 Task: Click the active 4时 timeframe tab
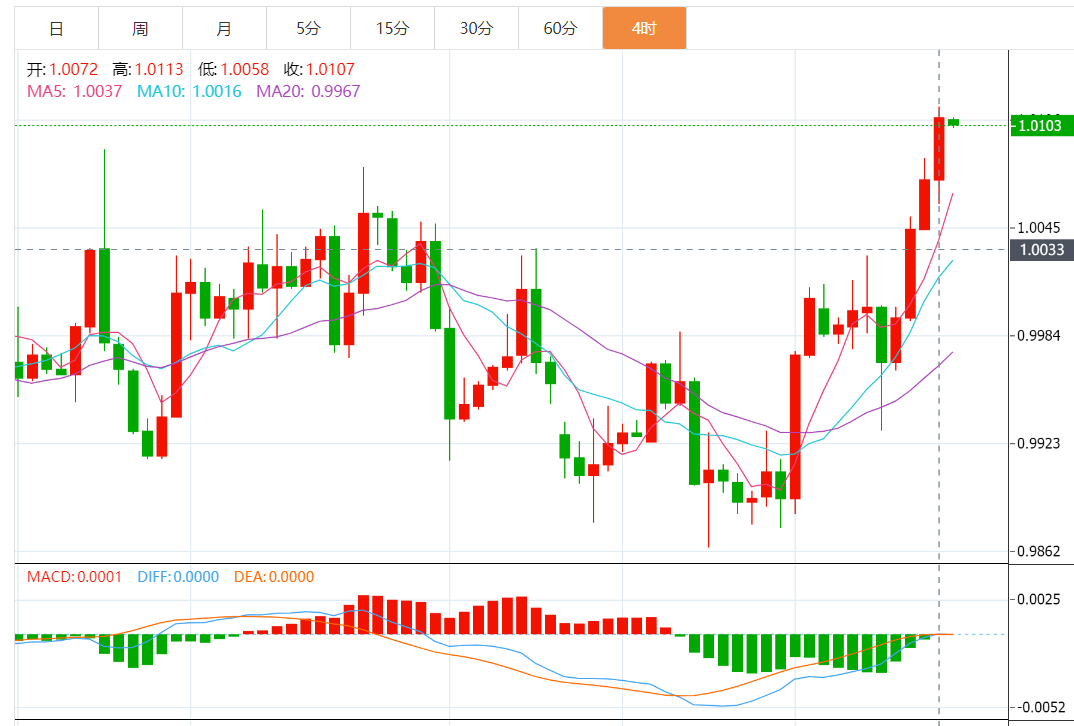[645, 29]
